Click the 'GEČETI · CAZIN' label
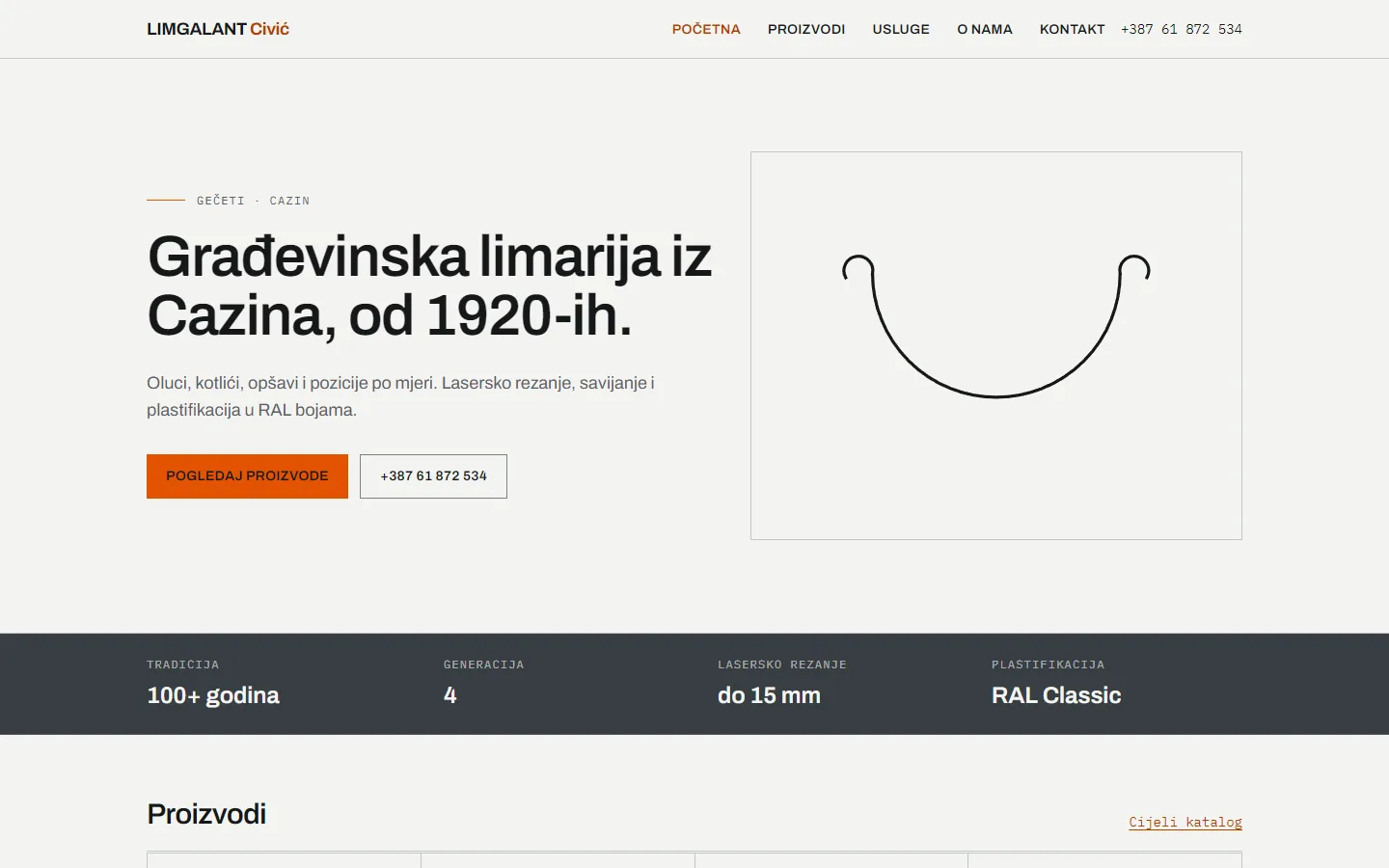Image resolution: width=1389 pixels, height=868 pixels. 253,201
